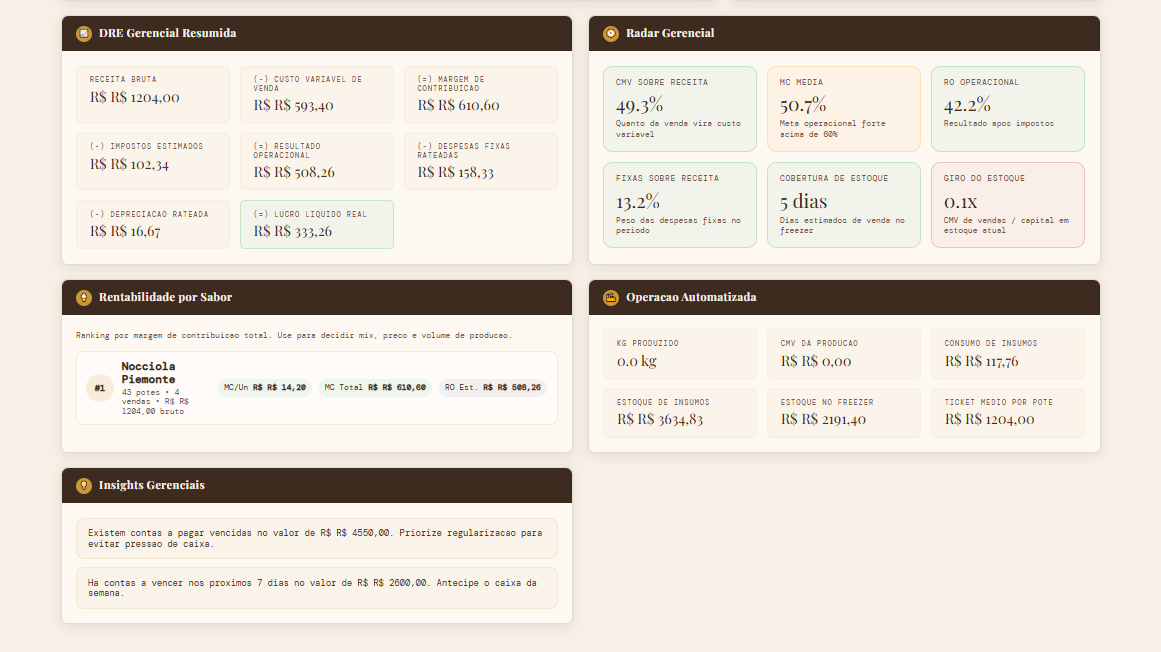This screenshot has height=652, width=1161.
Task: Click the insight about bills due in 7 days
Action: (317, 588)
